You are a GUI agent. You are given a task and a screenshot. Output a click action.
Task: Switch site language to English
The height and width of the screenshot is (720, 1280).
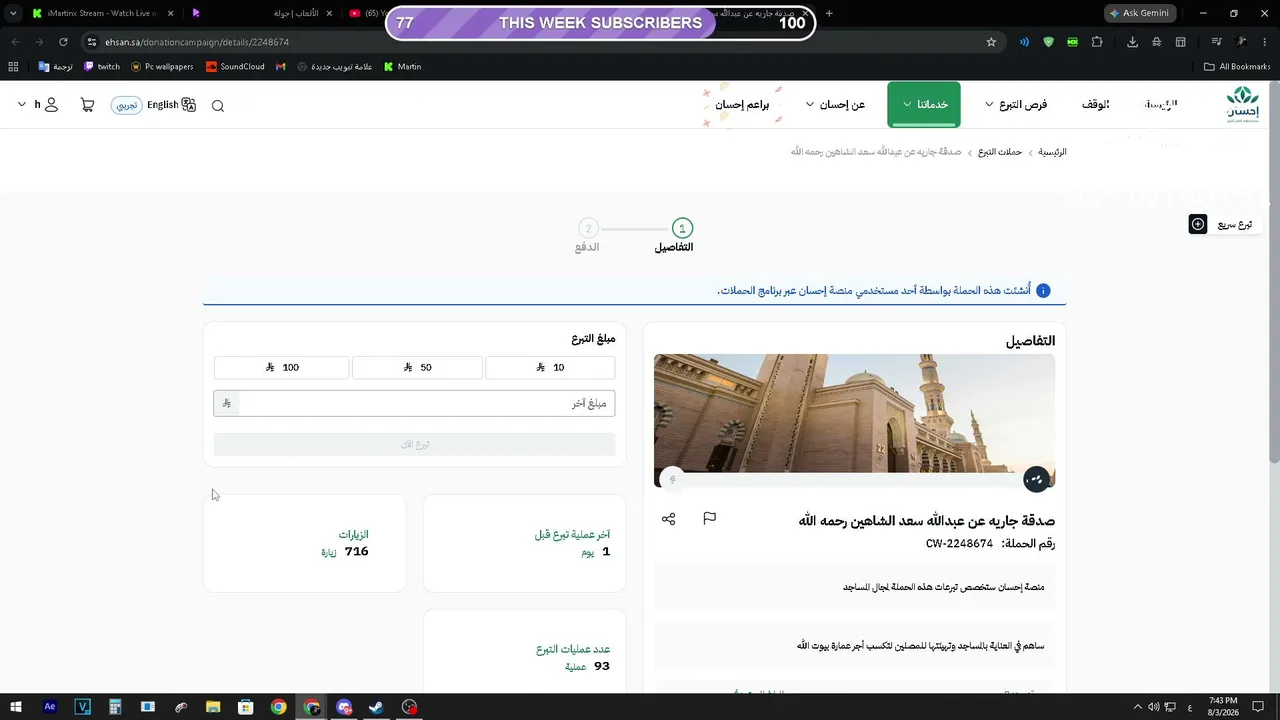(171, 105)
